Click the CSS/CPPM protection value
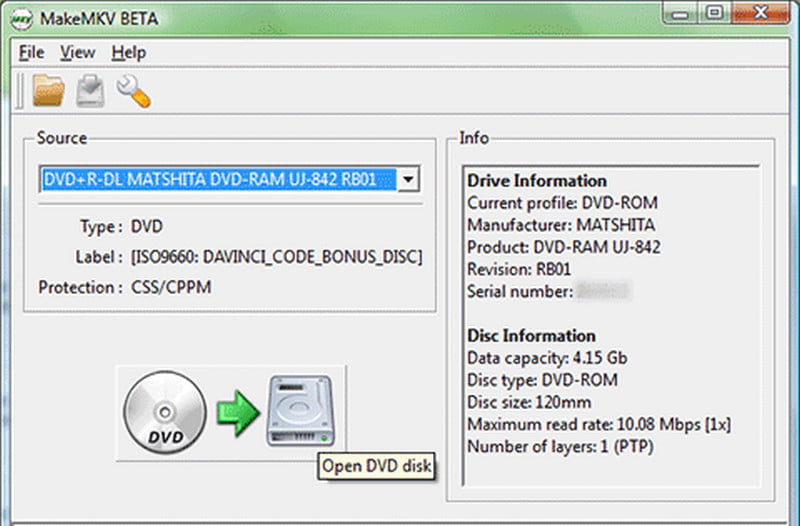Screen dimensions: 800x526 coord(171,287)
